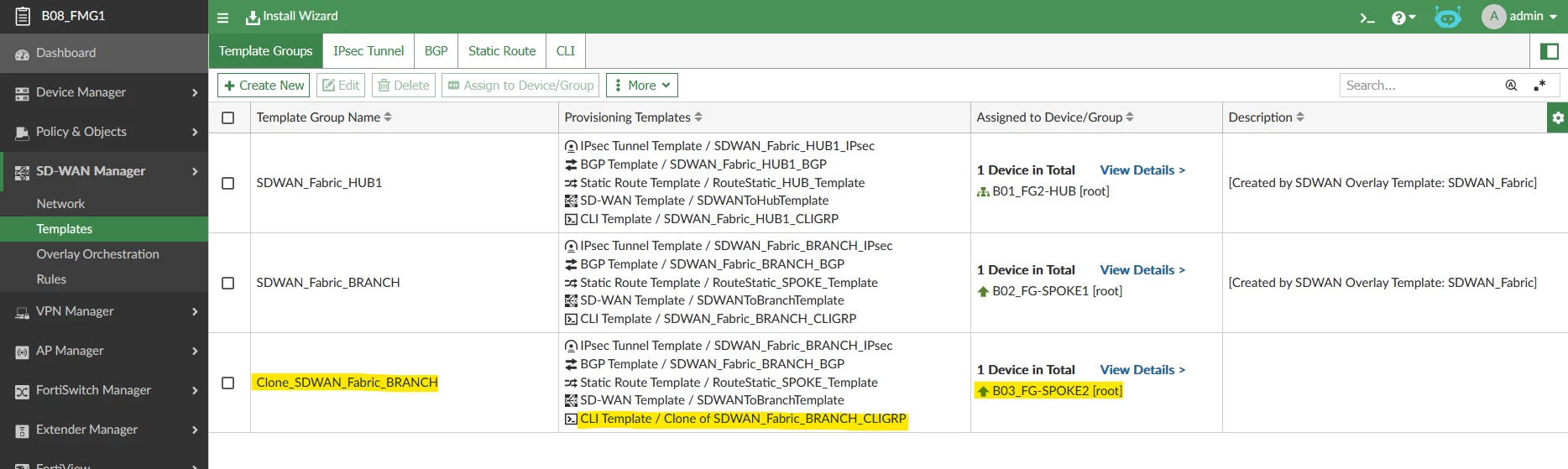Image resolution: width=1568 pixels, height=469 pixels.
Task: Expand FortiSwitch Manager submenu chevron
Action: click(195, 390)
